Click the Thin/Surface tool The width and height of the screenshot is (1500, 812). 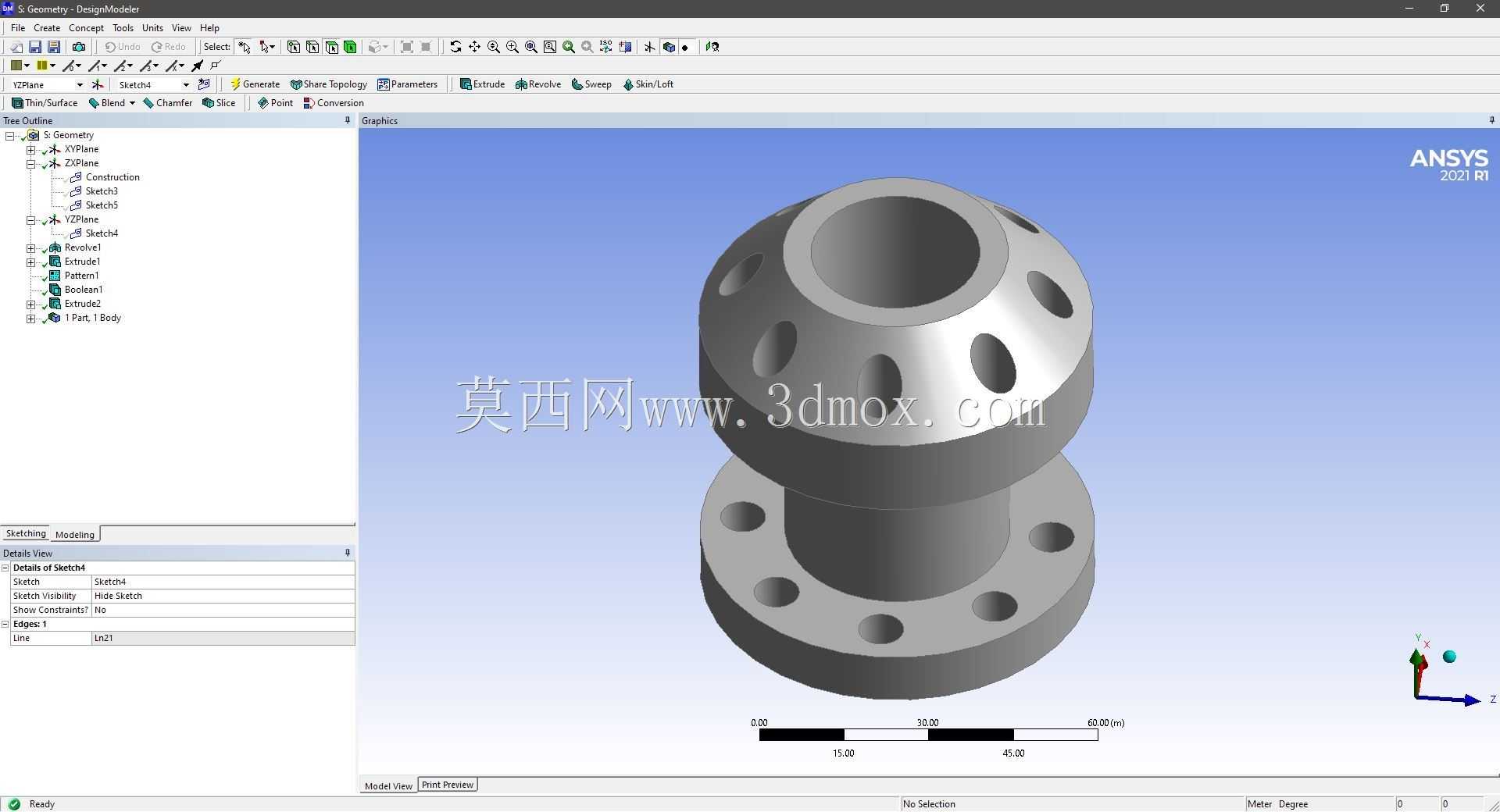[45, 103]
